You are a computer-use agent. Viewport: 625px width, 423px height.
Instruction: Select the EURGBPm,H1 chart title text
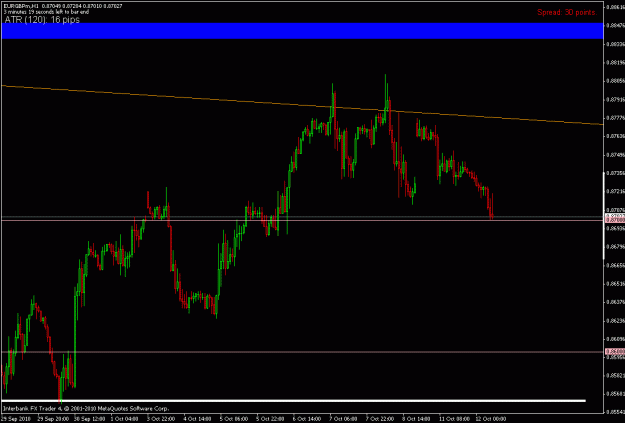coord(20,6)
